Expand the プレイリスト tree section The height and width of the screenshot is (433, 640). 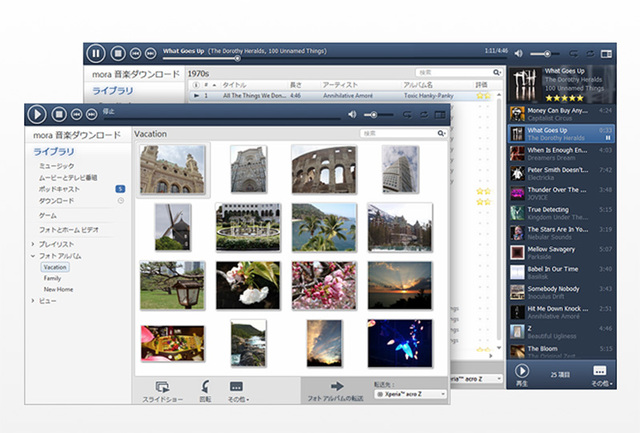33,243
